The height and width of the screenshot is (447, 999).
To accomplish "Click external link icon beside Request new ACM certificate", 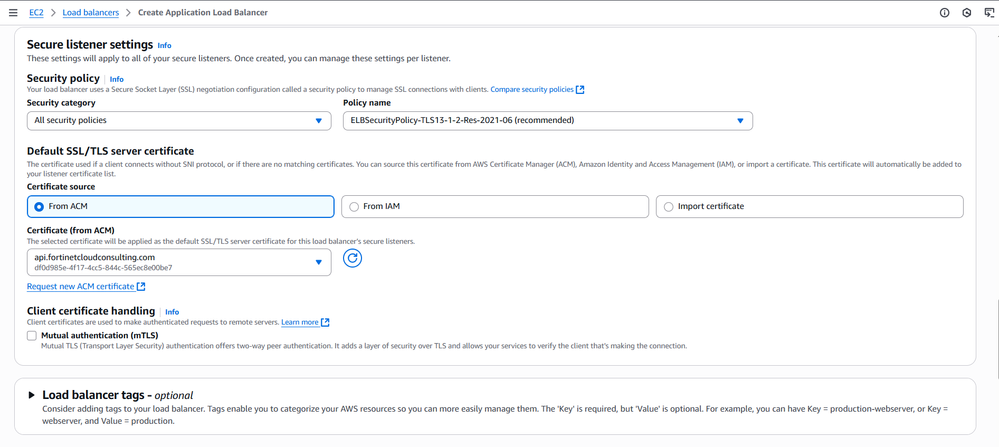I will [141, 287].
